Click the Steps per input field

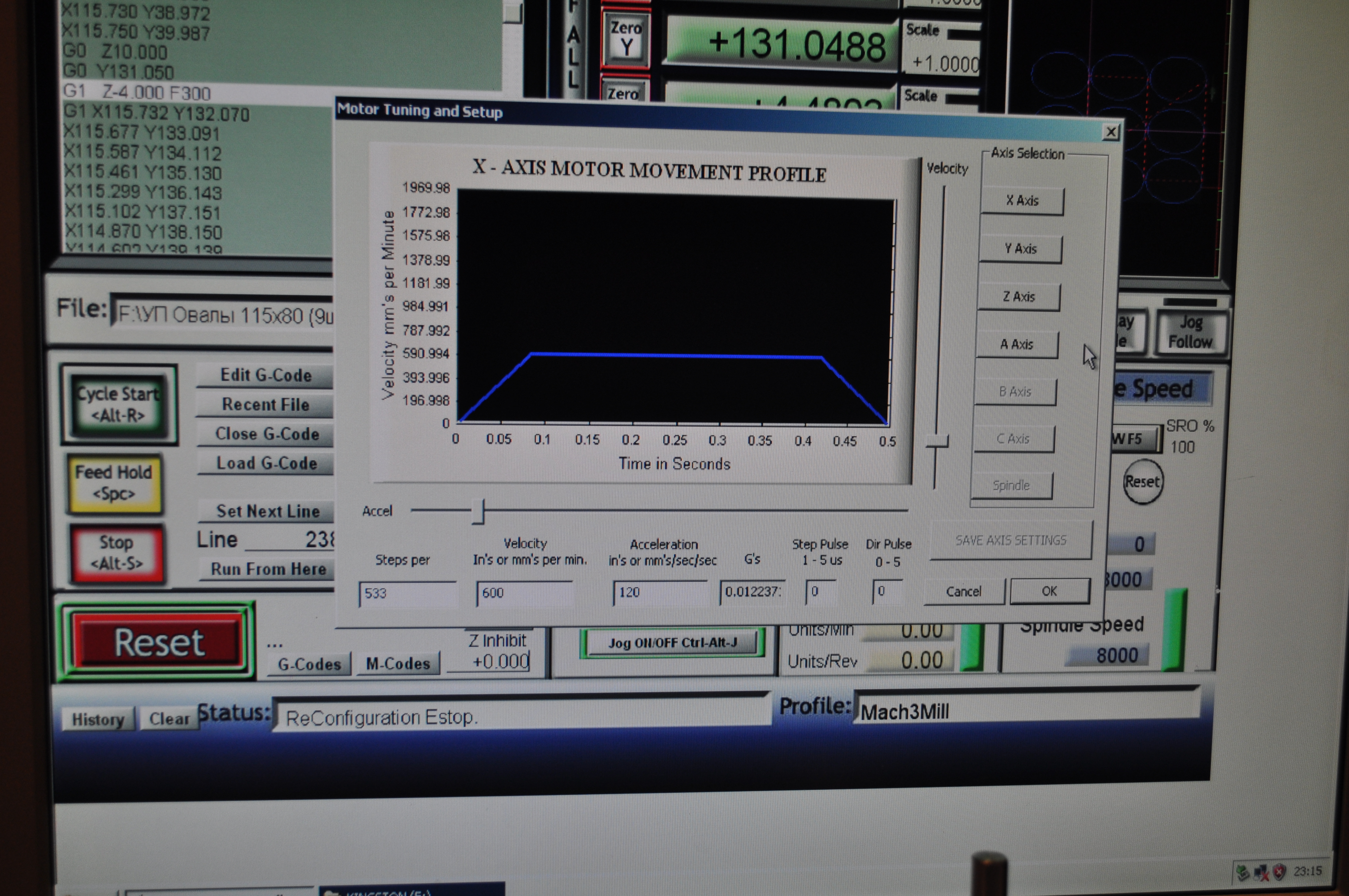click(x=407, y=593)
